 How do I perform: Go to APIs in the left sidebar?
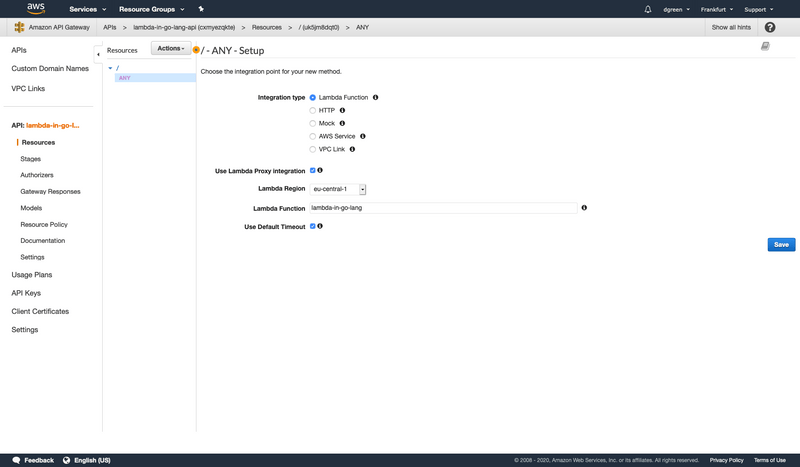19,50
